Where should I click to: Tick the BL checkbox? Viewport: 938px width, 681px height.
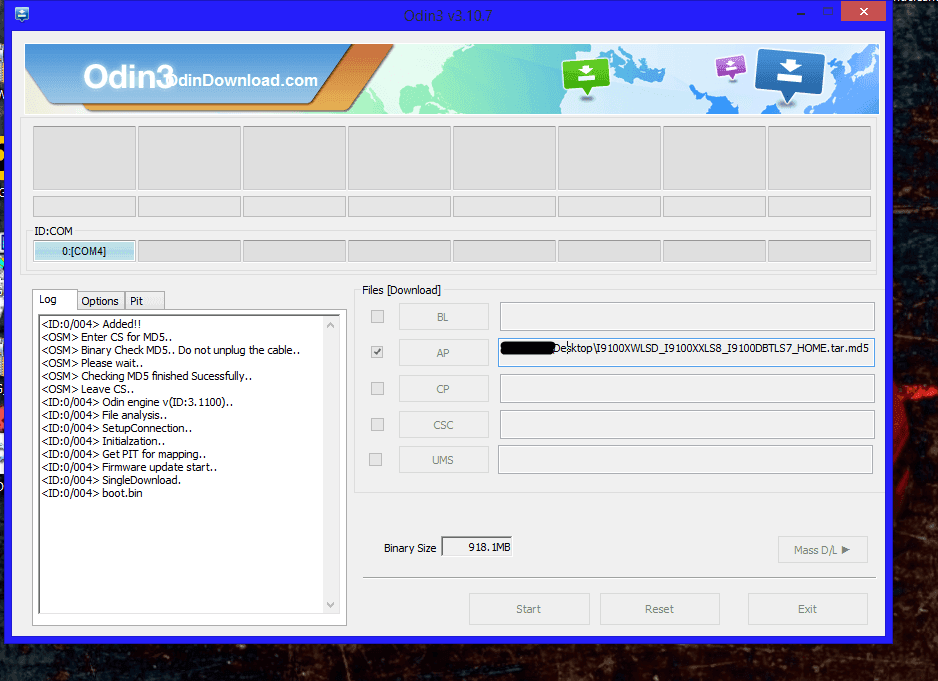pos(377,316)
